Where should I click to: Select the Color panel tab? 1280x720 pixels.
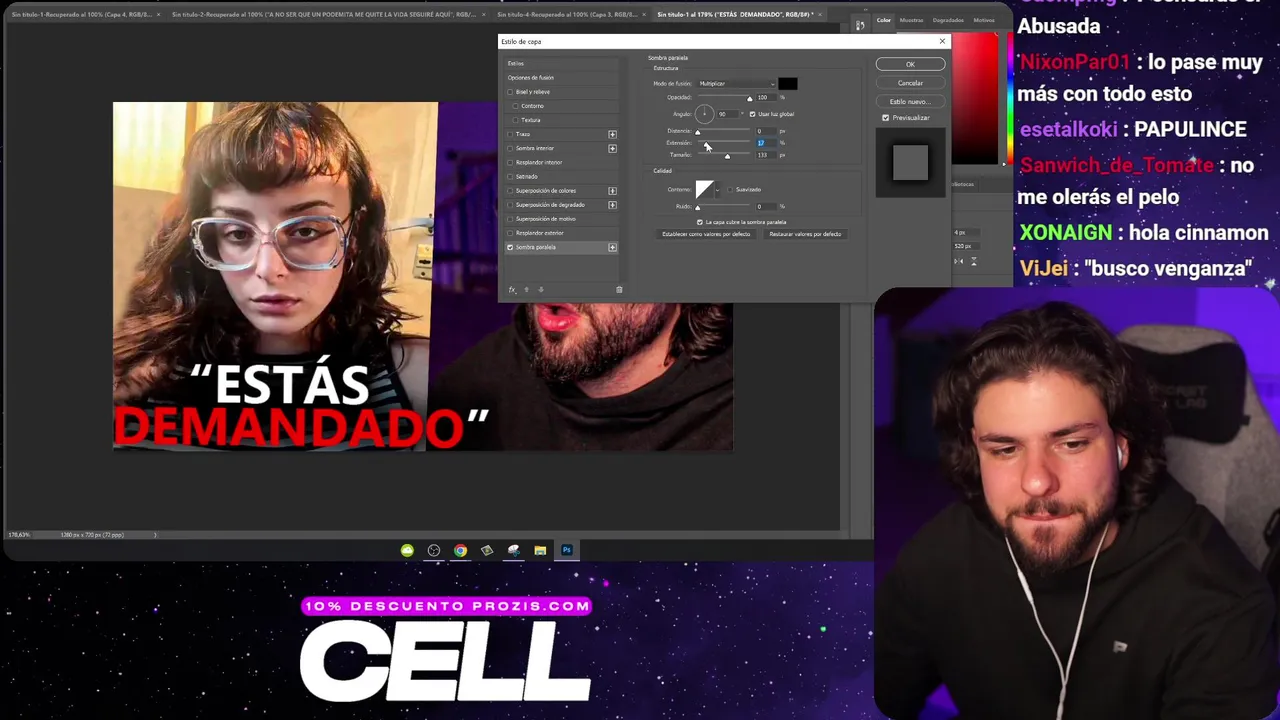point(884,20)
